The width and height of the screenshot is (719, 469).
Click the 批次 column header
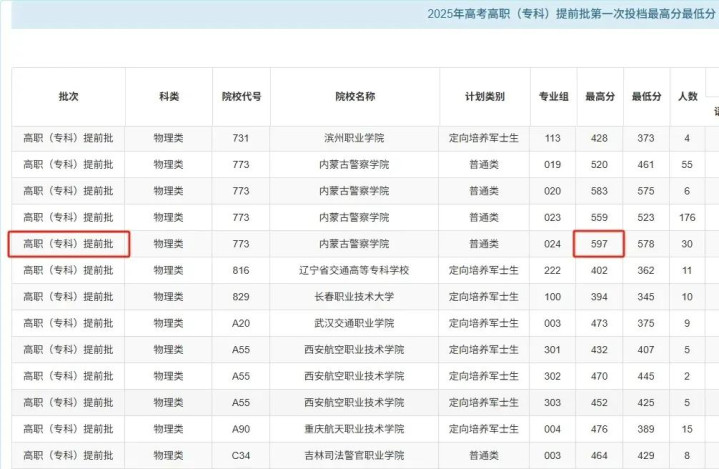click(x=68, y=97)
